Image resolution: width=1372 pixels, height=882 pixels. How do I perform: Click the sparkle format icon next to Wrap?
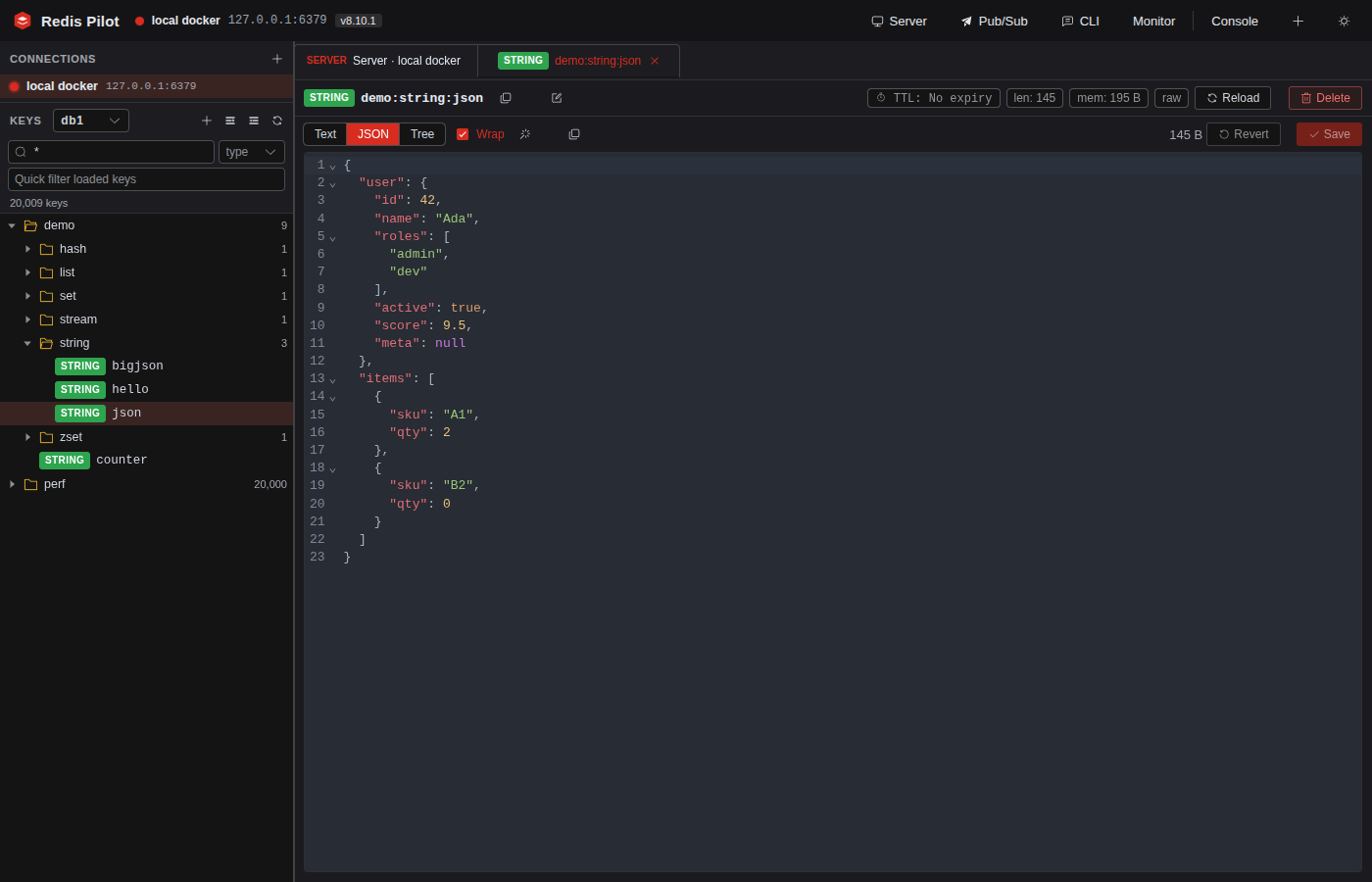pyautogui.click(x=525, y=134)
